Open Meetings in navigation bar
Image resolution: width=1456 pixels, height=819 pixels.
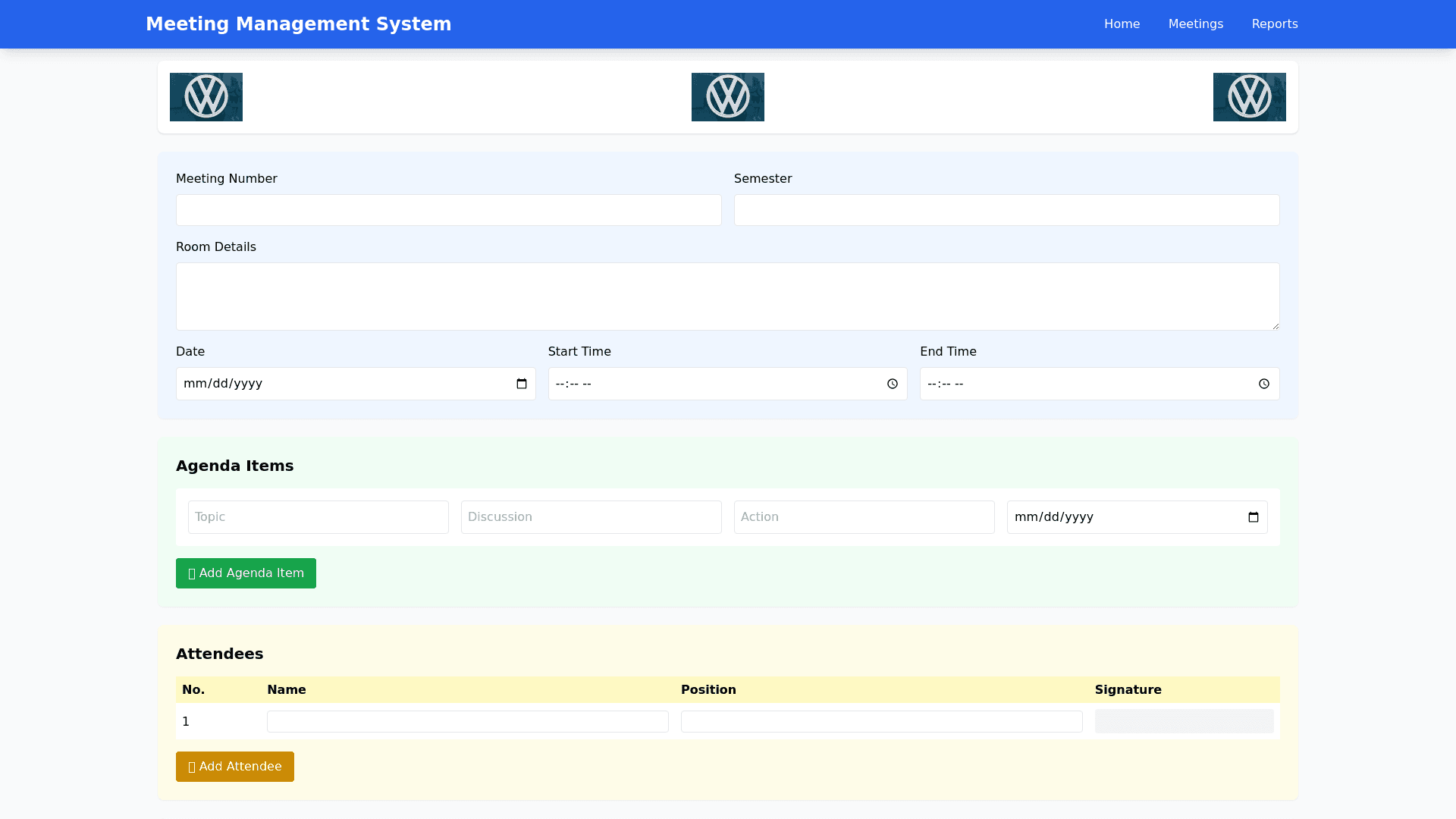(x=1195, y=24)
